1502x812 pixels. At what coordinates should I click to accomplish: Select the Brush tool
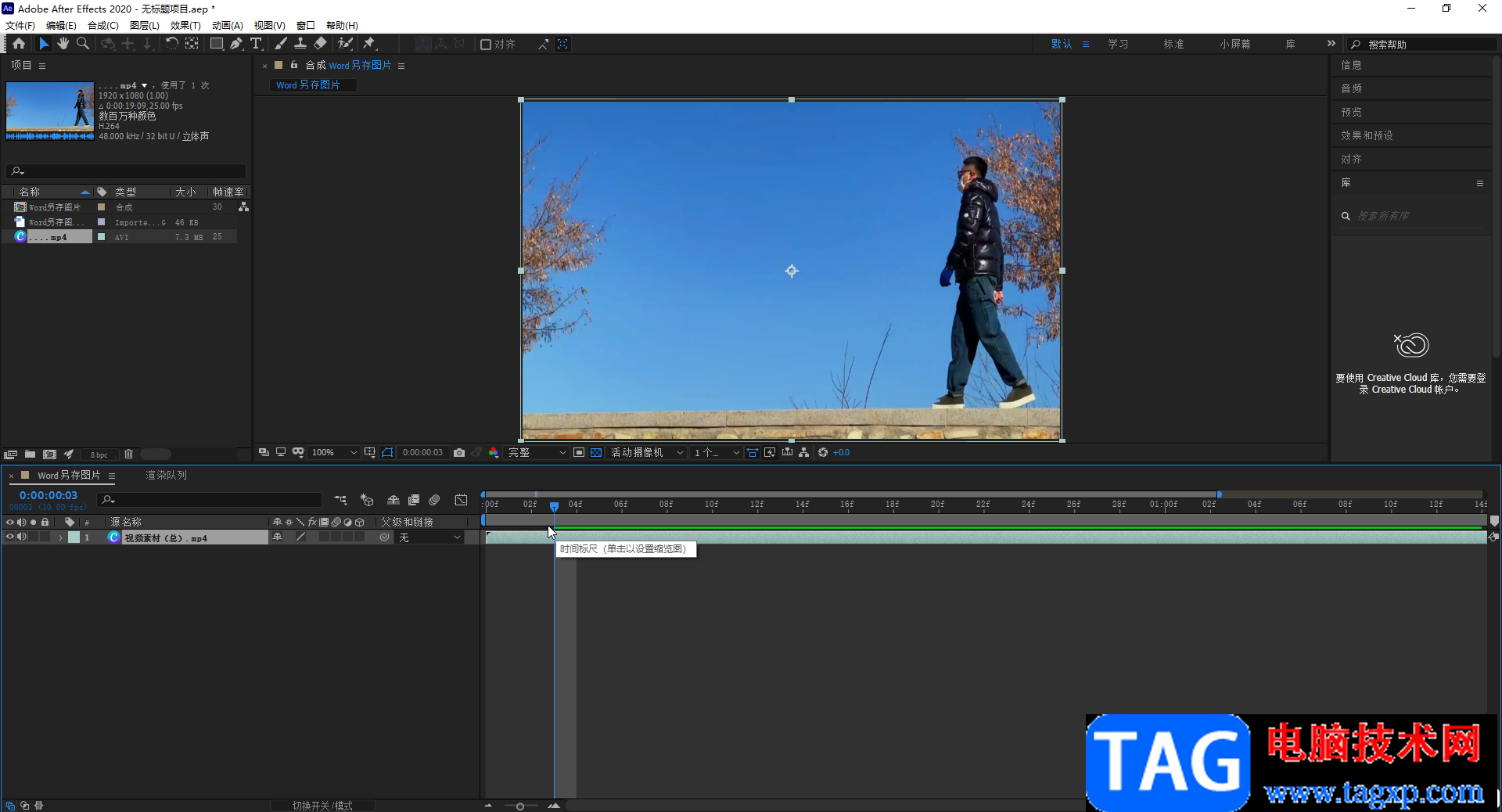tap(281, 44)
